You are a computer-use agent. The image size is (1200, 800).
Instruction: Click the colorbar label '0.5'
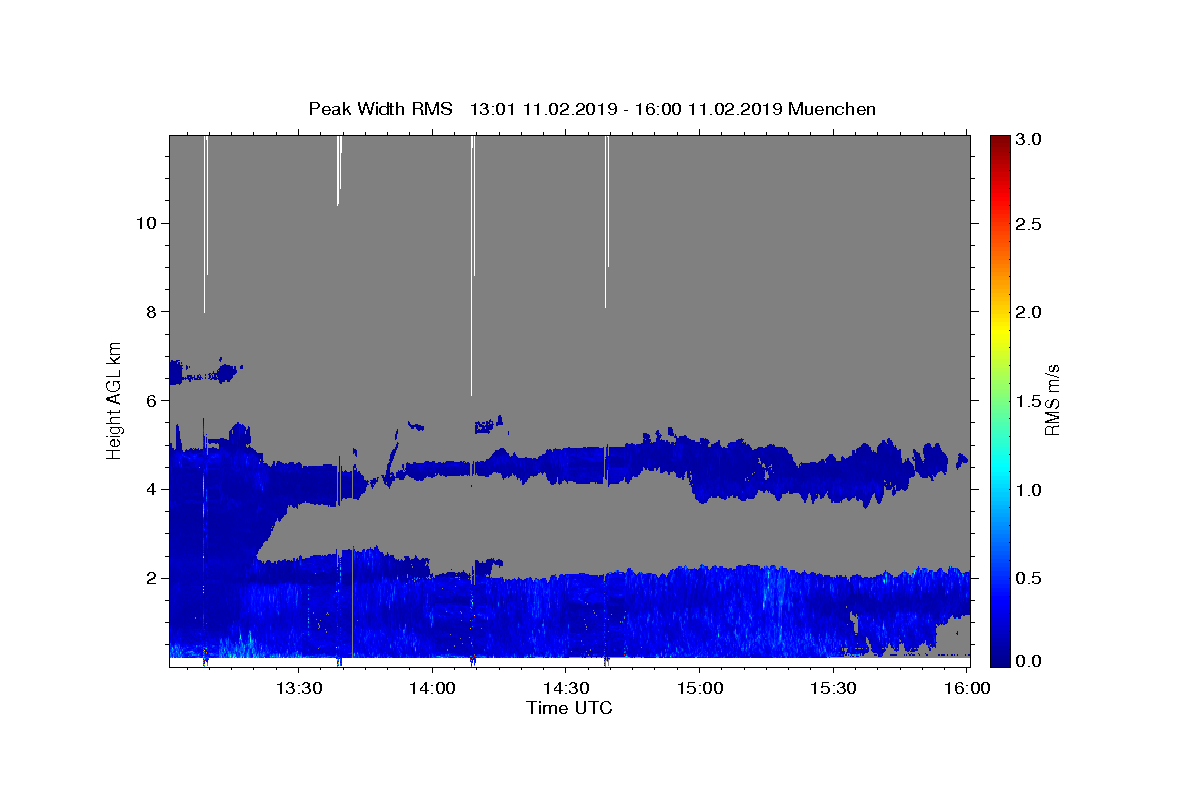coord(1029,578)
